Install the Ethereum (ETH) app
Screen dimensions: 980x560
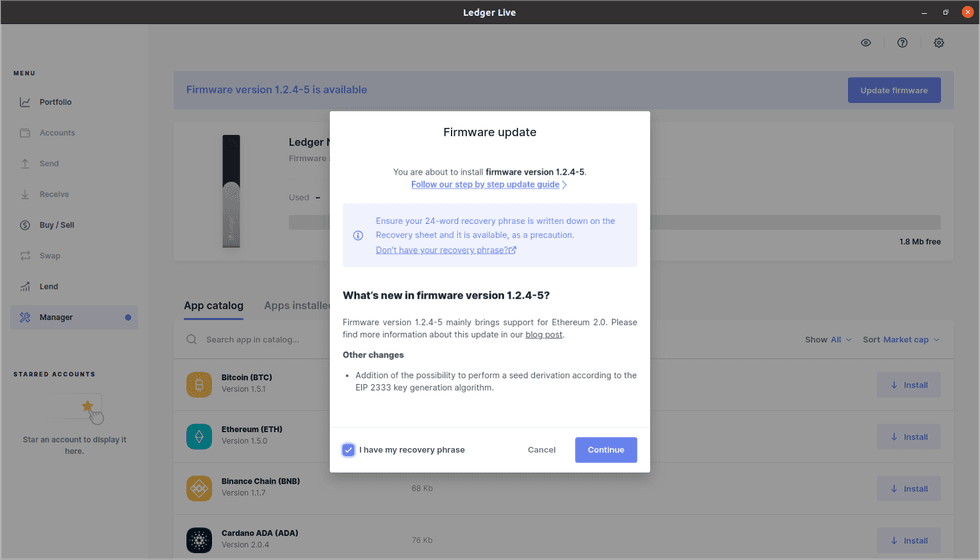click(x=909, y=437)
